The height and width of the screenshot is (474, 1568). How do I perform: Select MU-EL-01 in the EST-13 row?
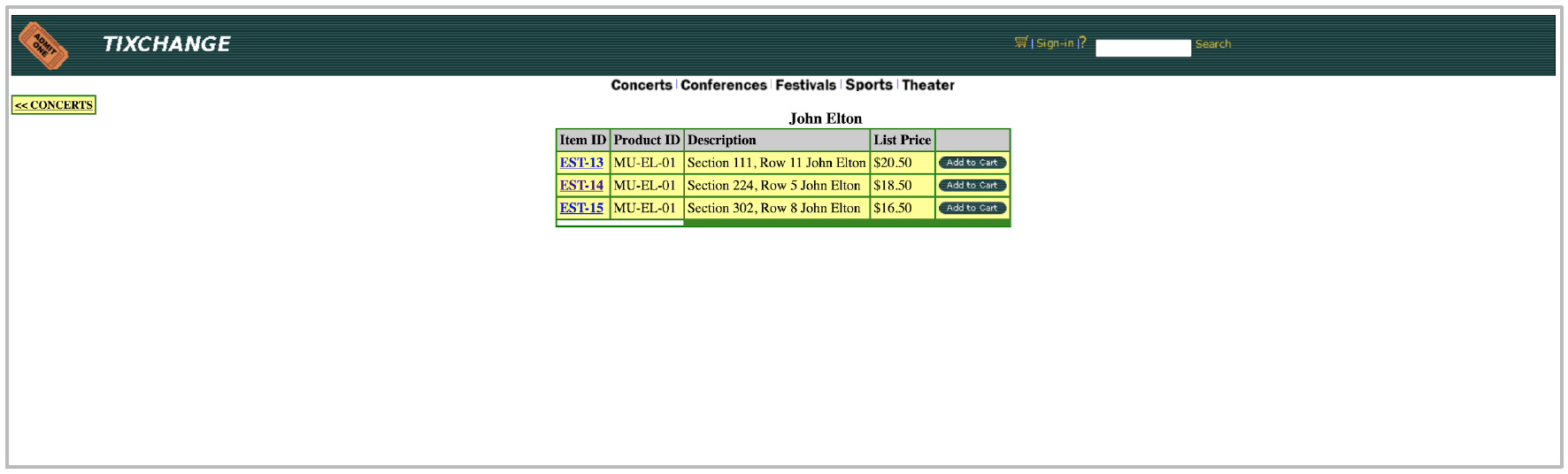coord(645,163)
